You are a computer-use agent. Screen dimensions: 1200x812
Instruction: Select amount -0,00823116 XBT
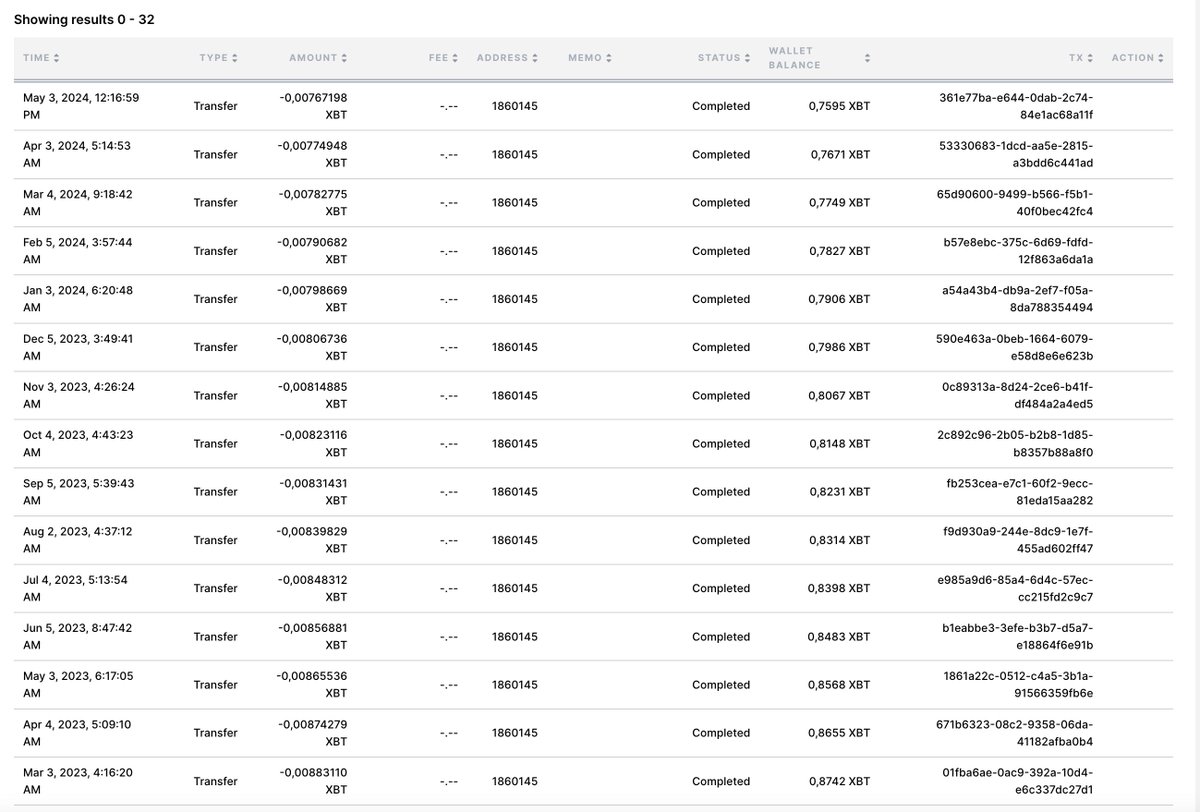313,443
